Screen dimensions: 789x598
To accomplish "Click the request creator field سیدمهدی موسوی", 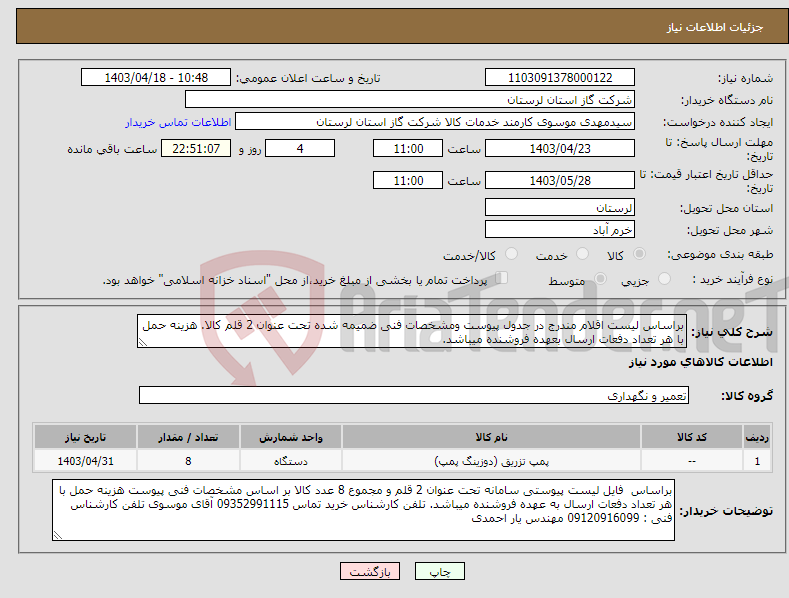I will [x=435, y=121].
